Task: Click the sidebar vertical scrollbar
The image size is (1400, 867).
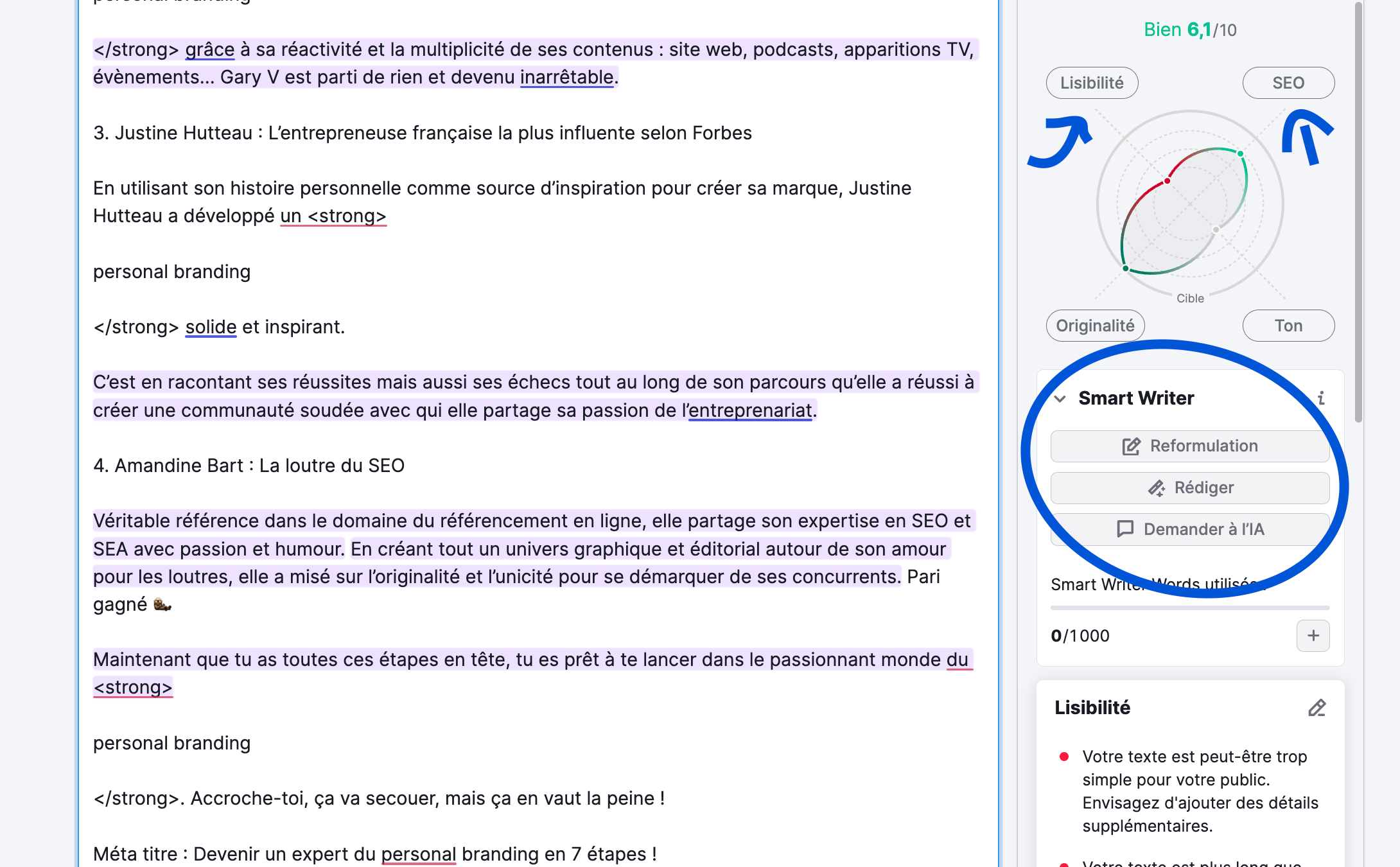Action: click(1358, 212)
